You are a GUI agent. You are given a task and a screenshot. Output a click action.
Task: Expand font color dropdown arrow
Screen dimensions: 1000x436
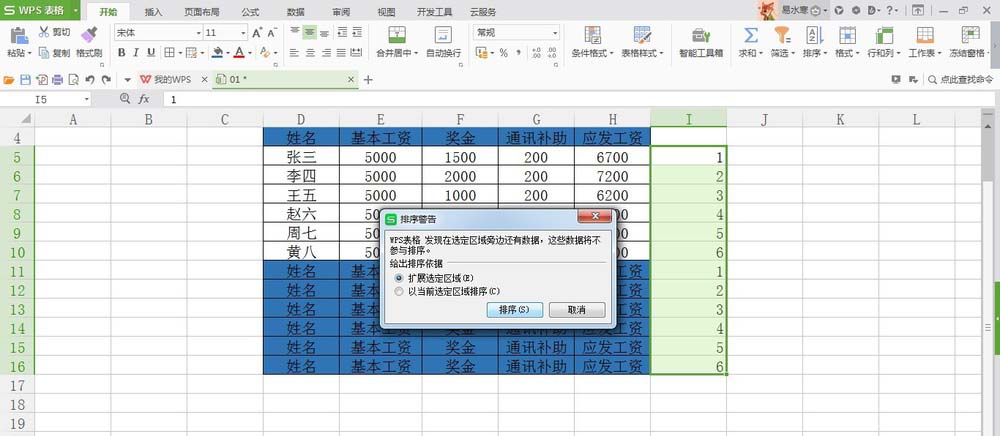[250, 54]
